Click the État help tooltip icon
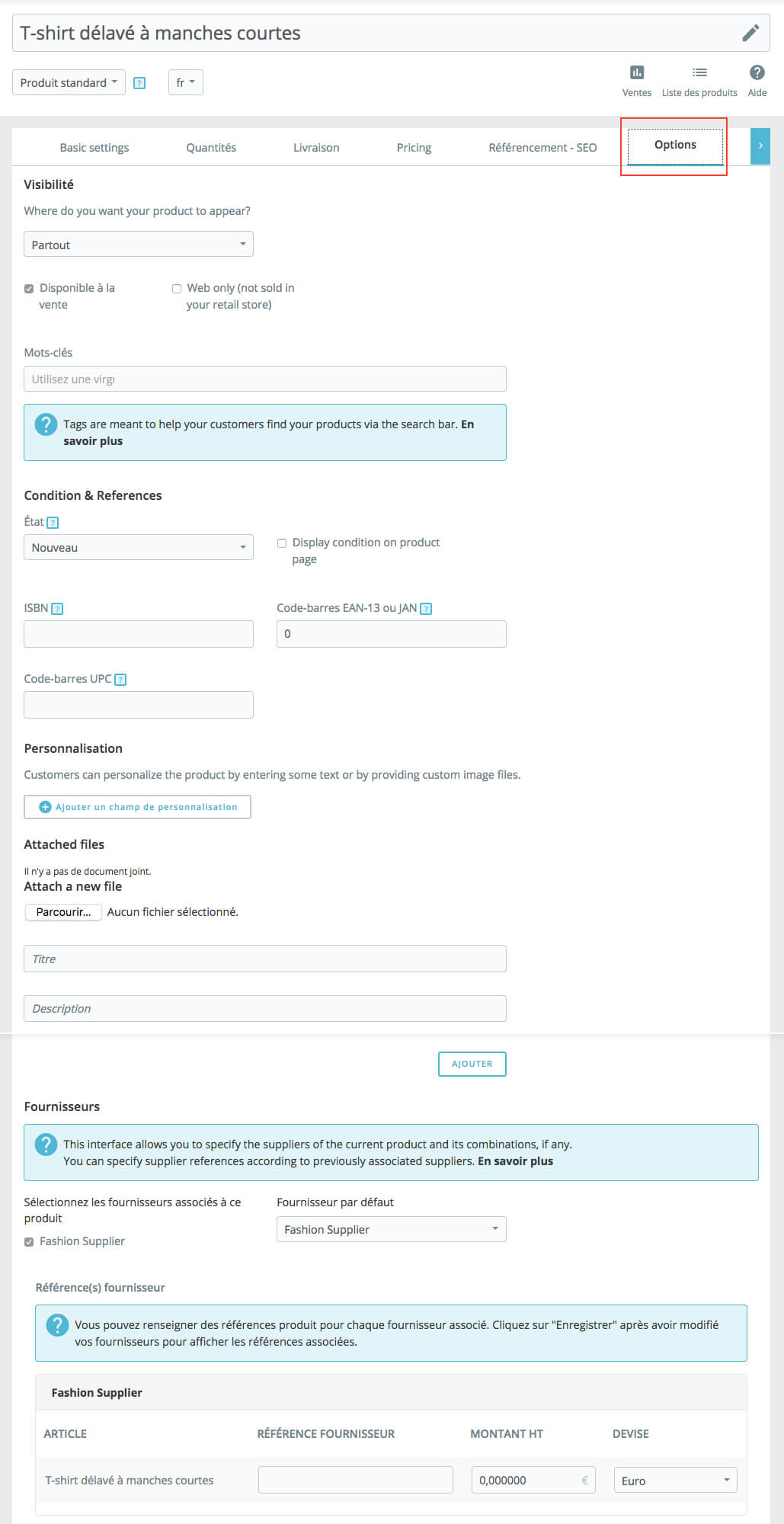 coord(53,523)
